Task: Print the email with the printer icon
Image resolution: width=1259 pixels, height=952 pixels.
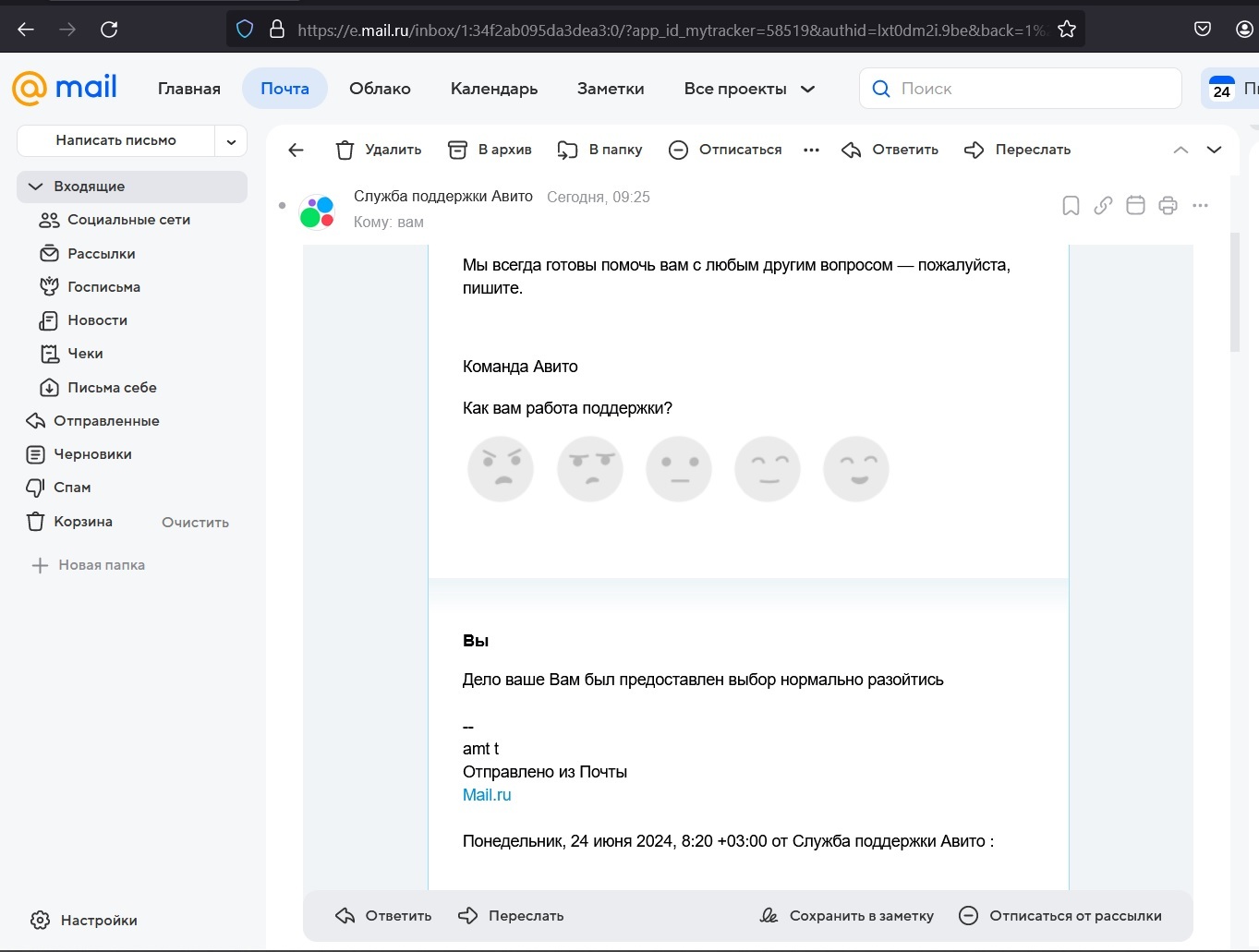Action: click(1168, 206)
